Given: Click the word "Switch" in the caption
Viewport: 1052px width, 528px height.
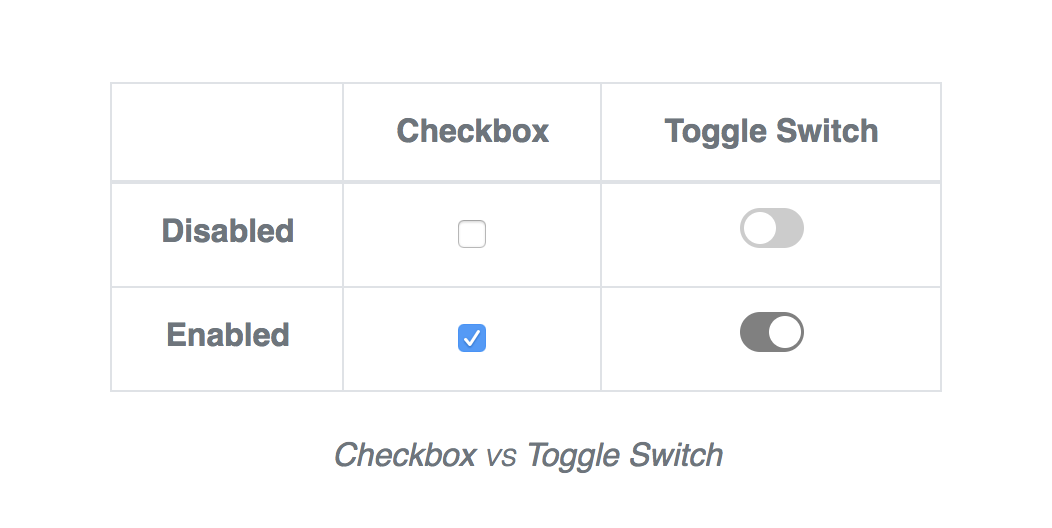Looking at the screenshot, I should tap(675, 455).
